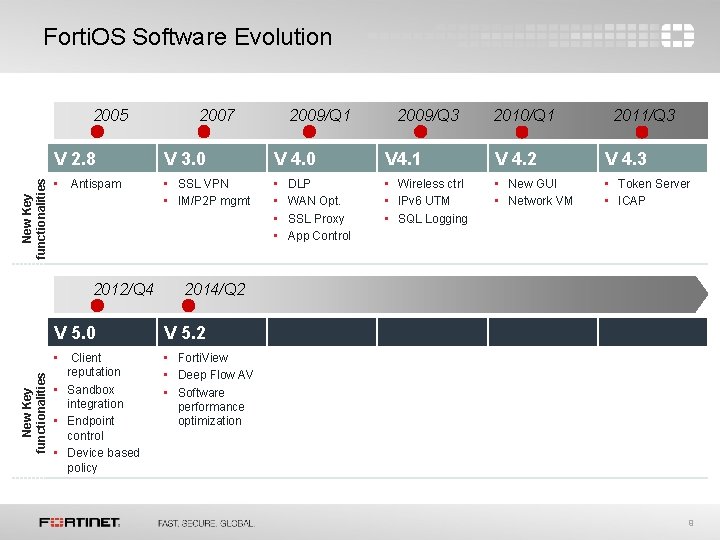Click the upper 'New Key functionalities' vertical label

(x=34, y=219)
